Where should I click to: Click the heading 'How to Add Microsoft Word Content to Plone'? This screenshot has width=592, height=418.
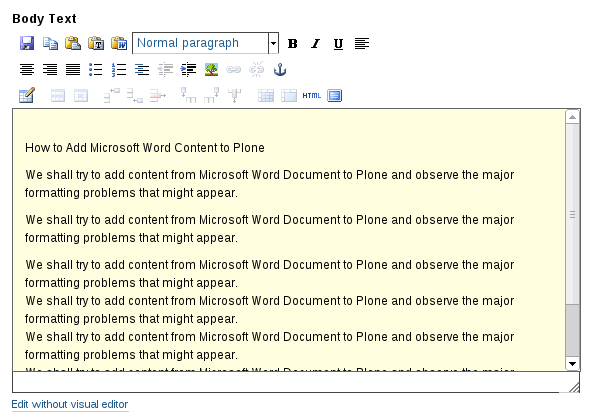point(145,148)
